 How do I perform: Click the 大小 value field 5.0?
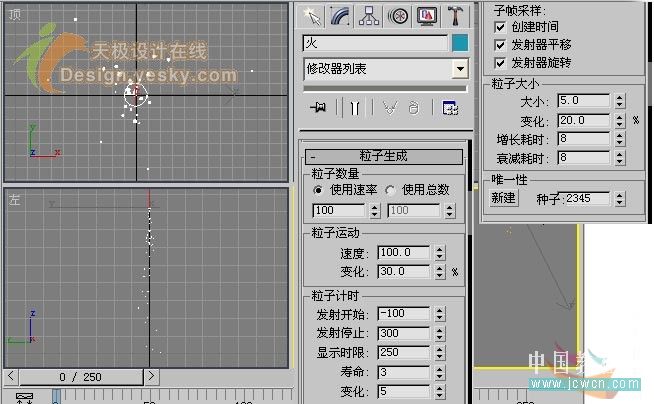coord(584,101)
